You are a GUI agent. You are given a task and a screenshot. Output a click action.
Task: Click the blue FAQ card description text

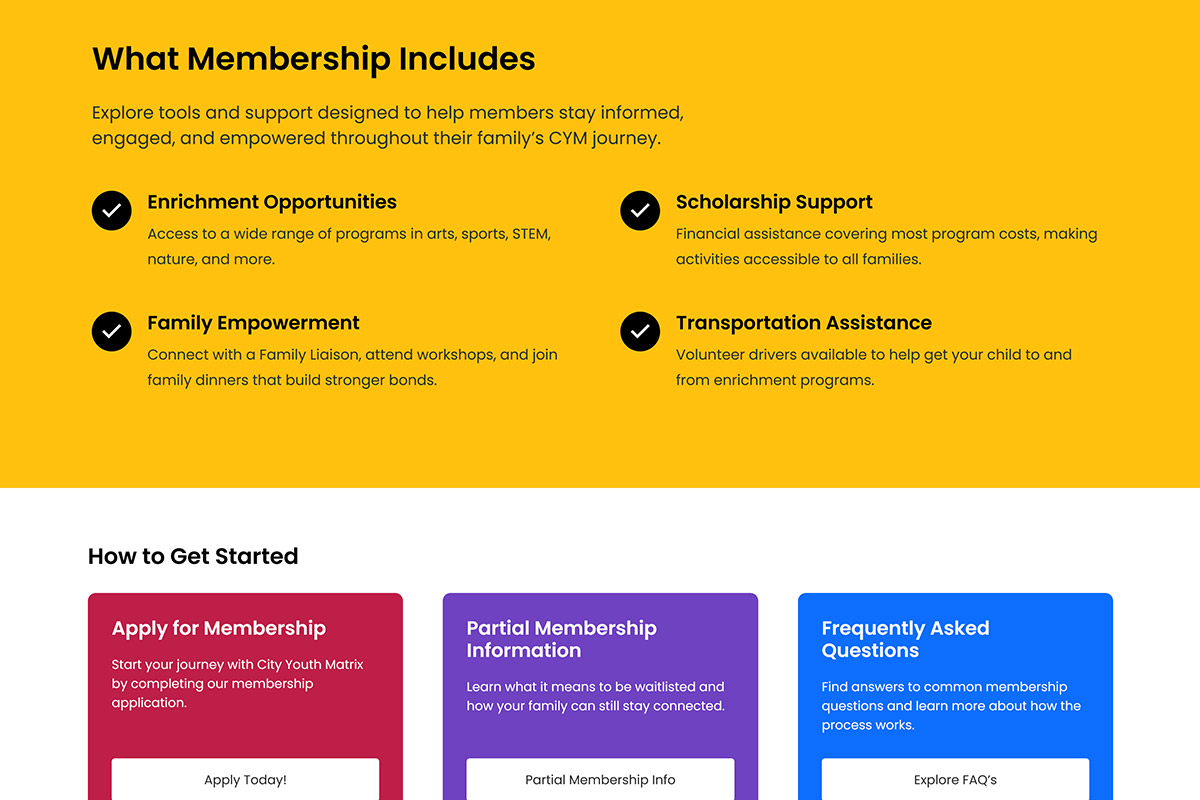[x=950, y=705]
